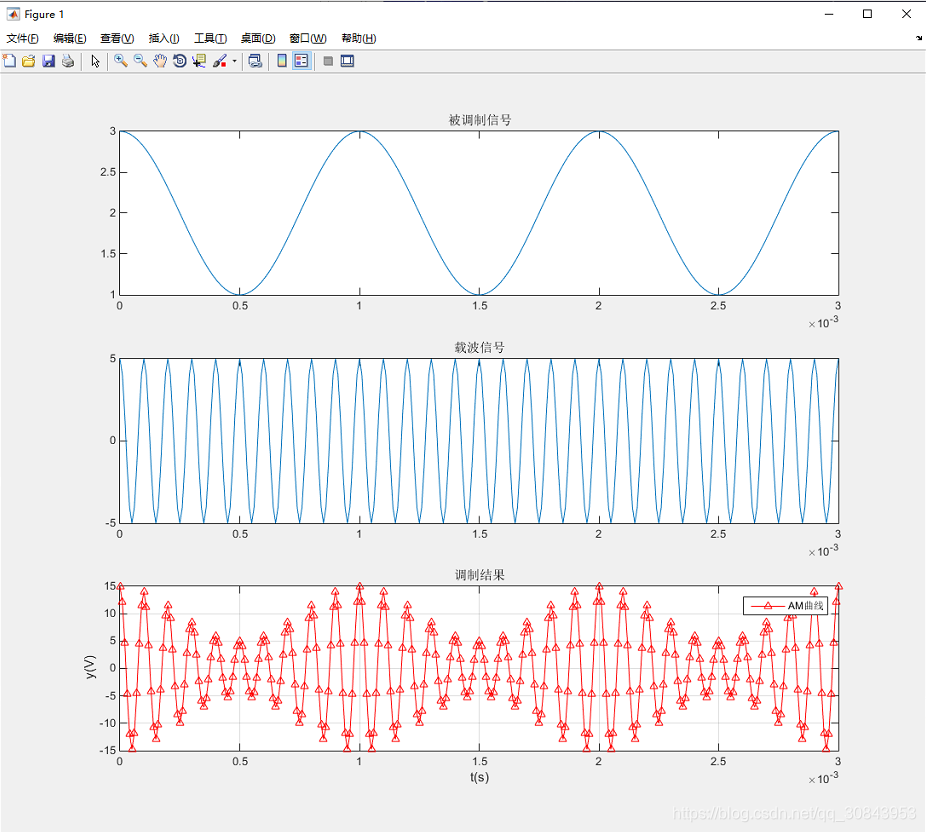Enable the Pan hand tool

(159, 61)
